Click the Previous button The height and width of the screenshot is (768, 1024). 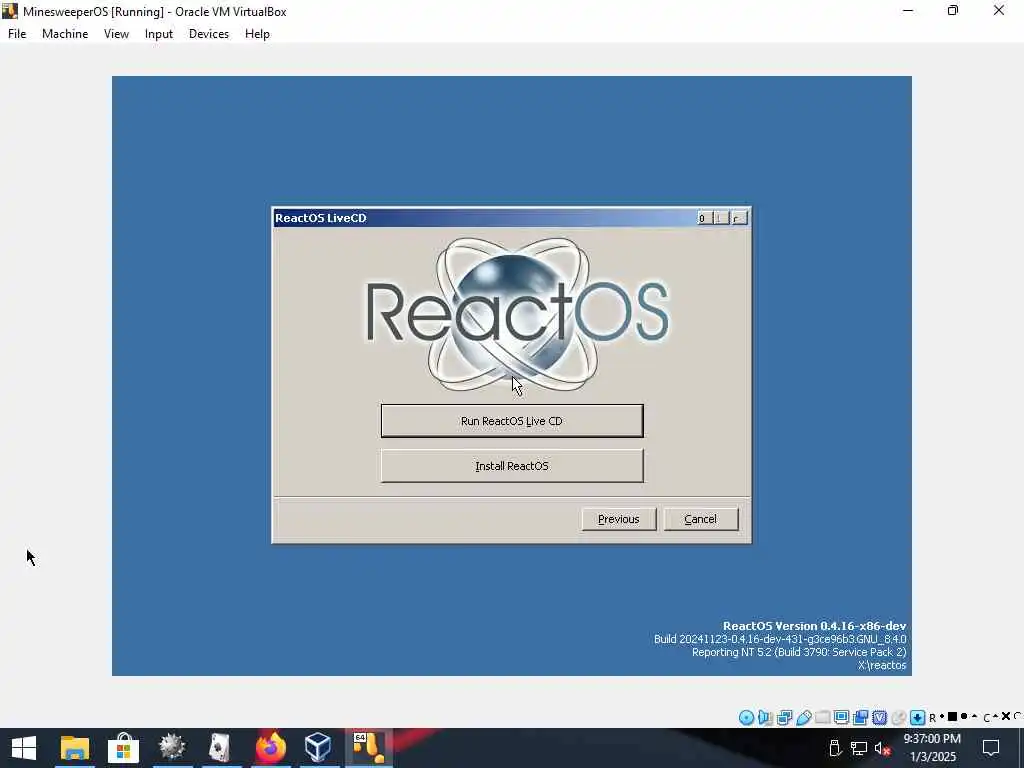[x=618, y=519]
